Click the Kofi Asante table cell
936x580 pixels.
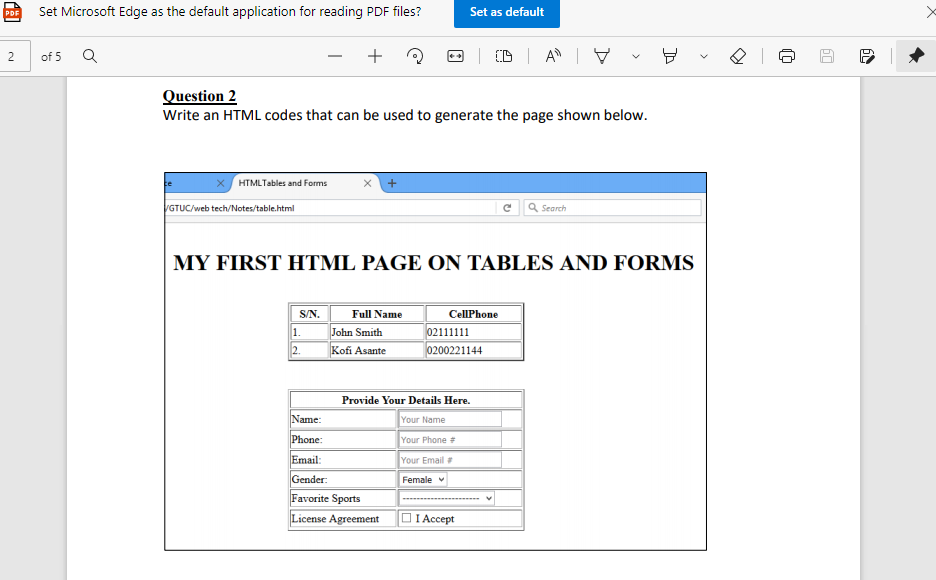click(377, 350)
